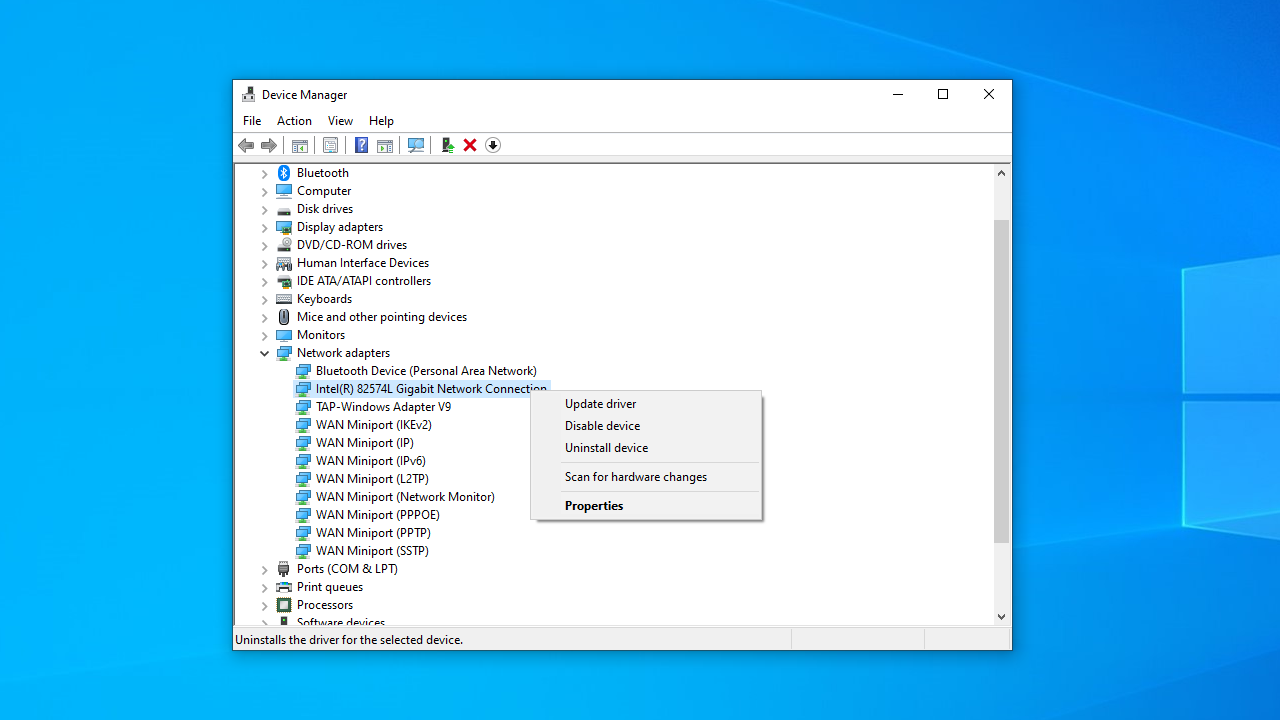This screenshot has width=1280, height=720.
Task: Click the Scan for hardware changes toolbar icon
Action: (416, 145)
